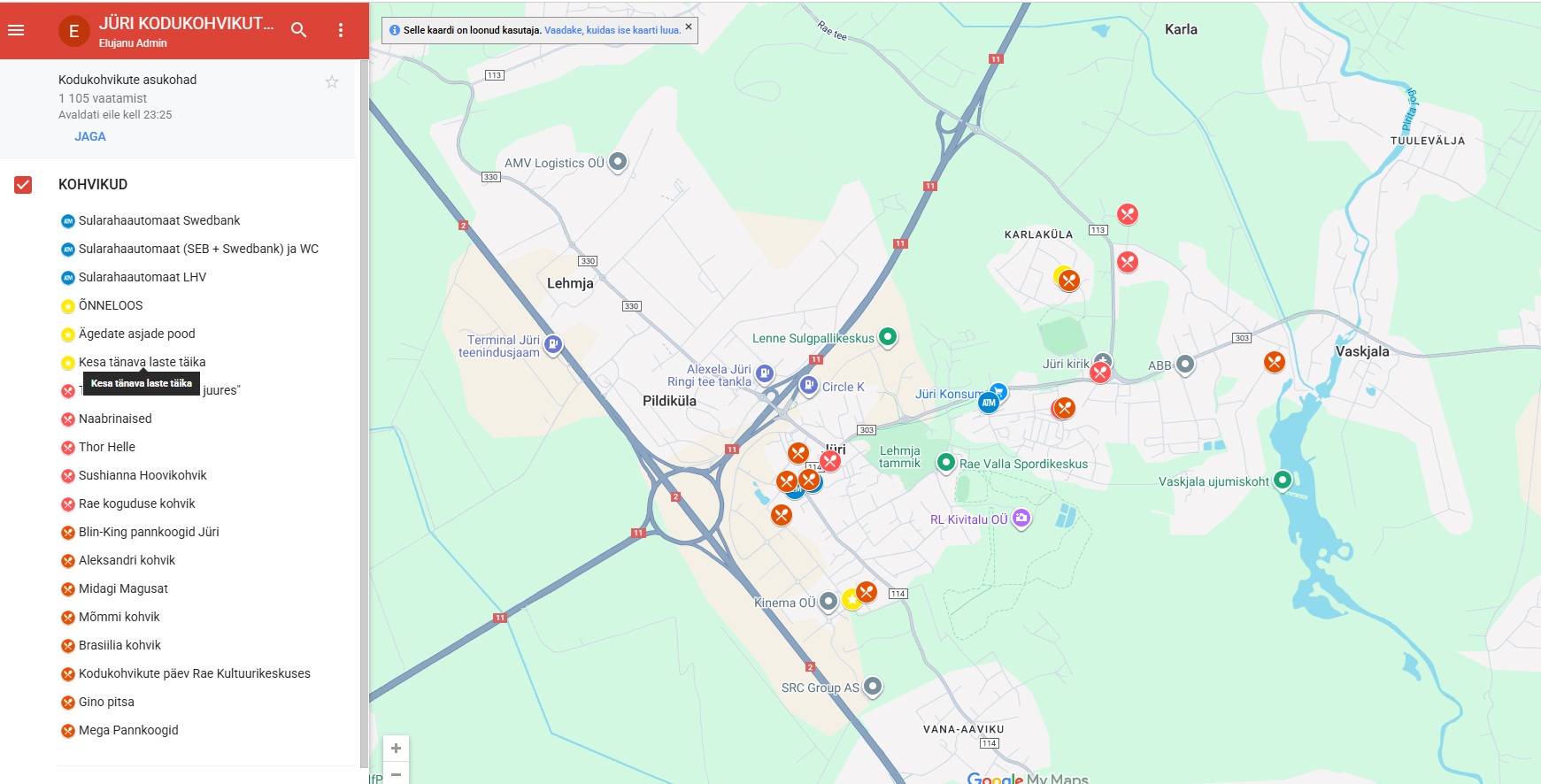This screenshot has width=1541, height=784.
Task: Open the map search
Action: 299,30
